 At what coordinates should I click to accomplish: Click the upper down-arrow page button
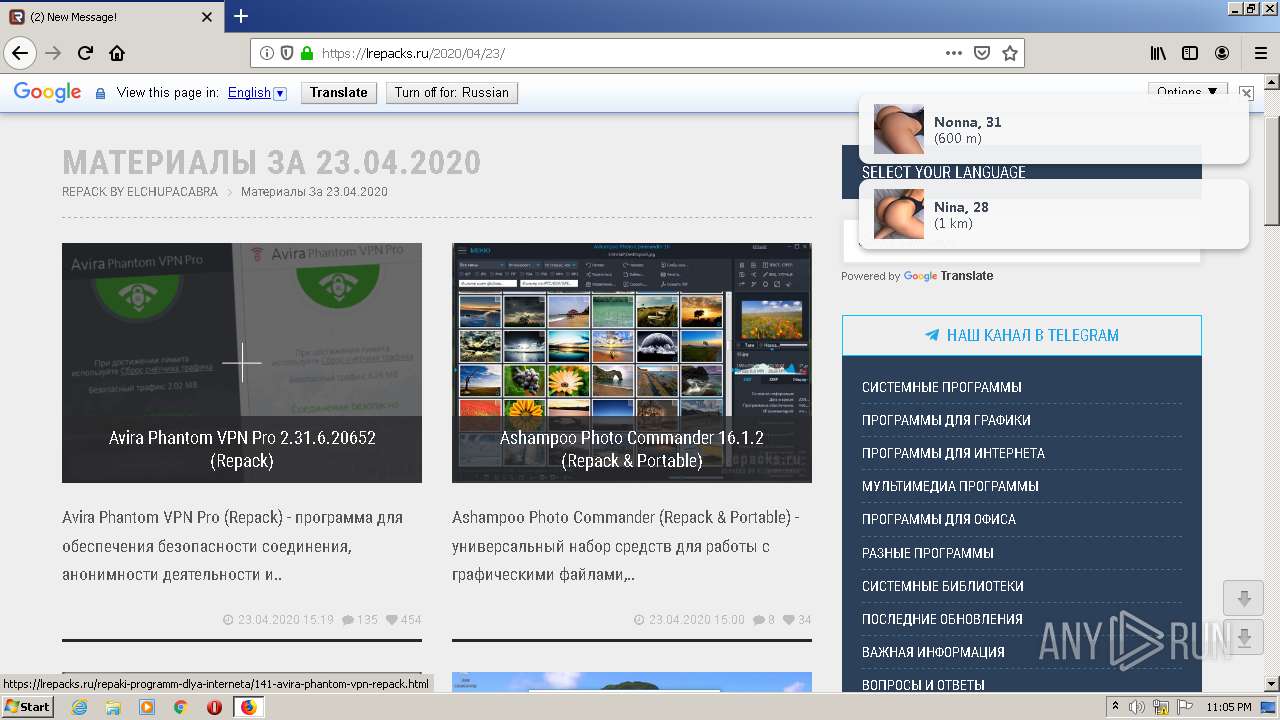pyautogui.click(x=1244, y=599)
